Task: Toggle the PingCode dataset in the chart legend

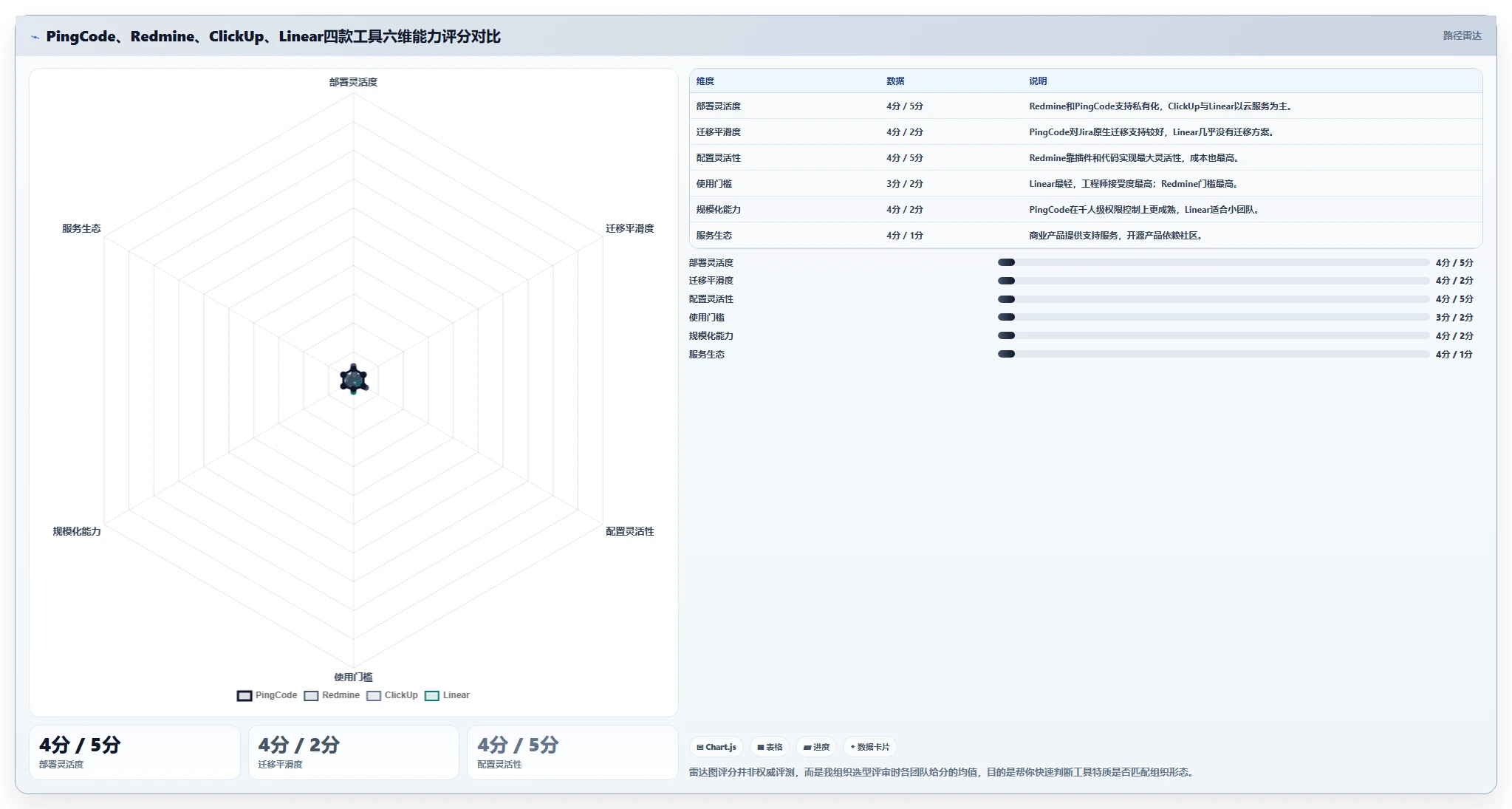Action: pyautogui.click(x=267, y=695)
